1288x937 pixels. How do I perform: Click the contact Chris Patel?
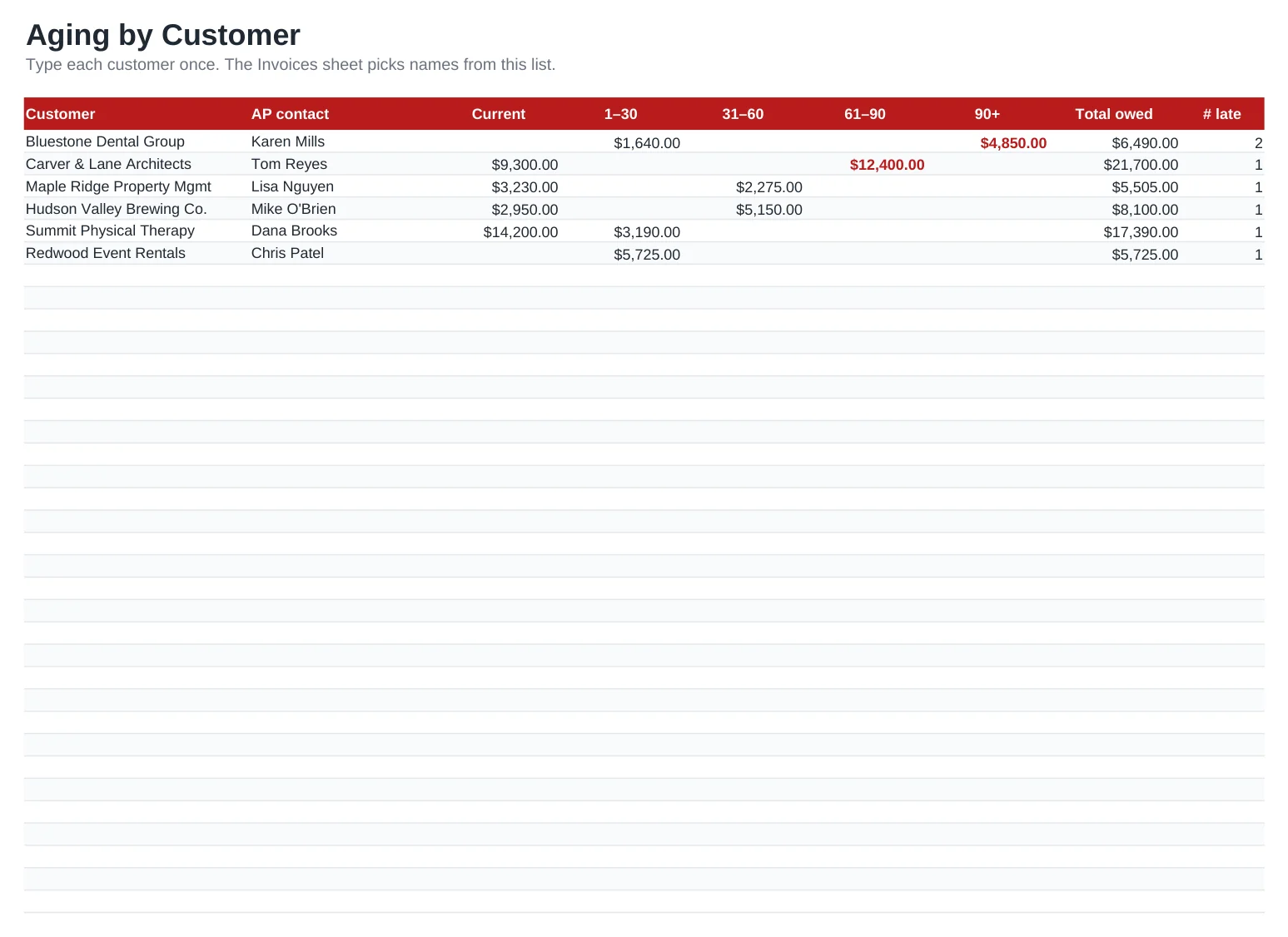point(287,253)
